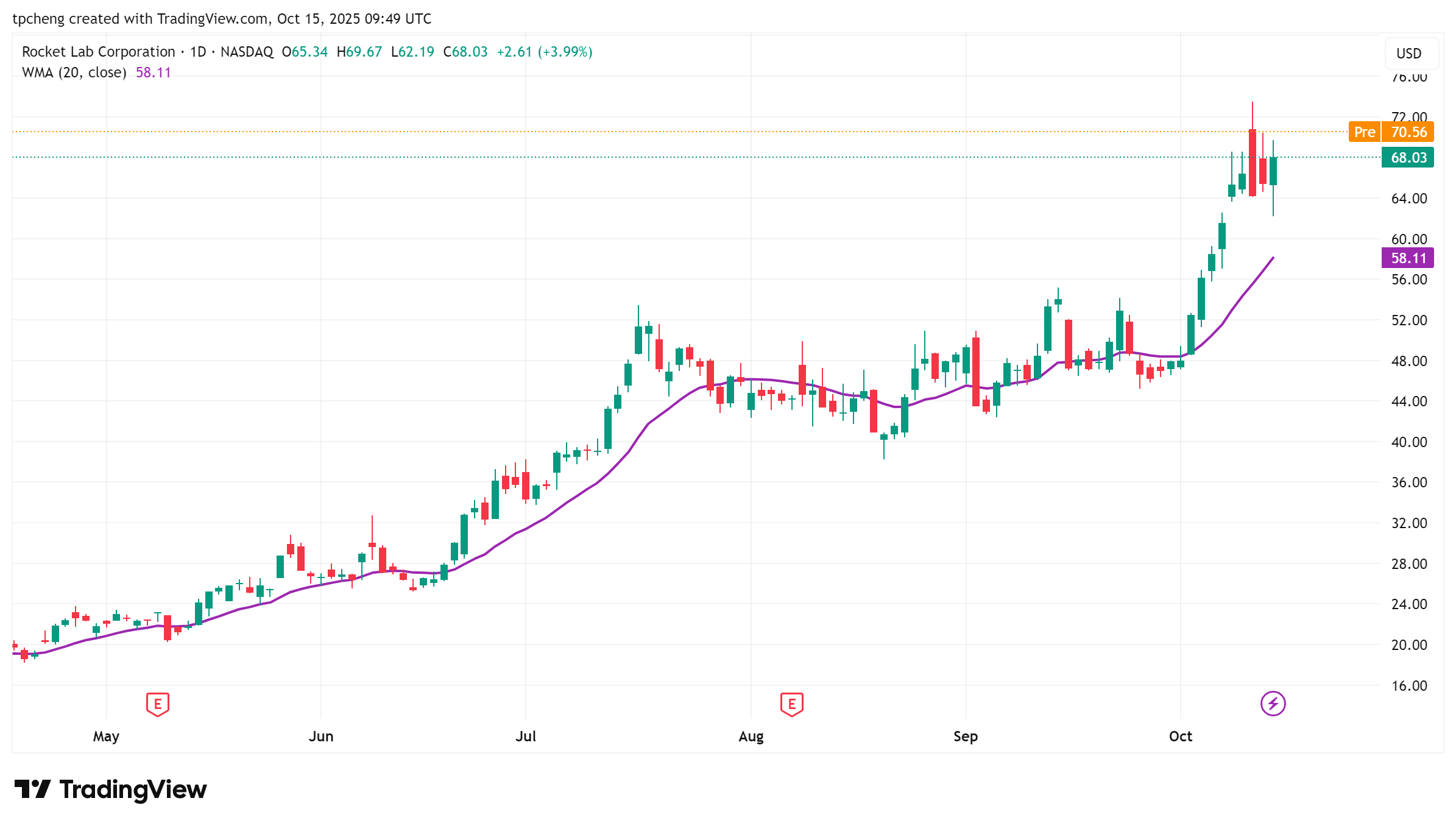This screenshot has height=826, width=1456.
Task: Click the NASDAQ exchange label in legend
Action: (247, 52)
